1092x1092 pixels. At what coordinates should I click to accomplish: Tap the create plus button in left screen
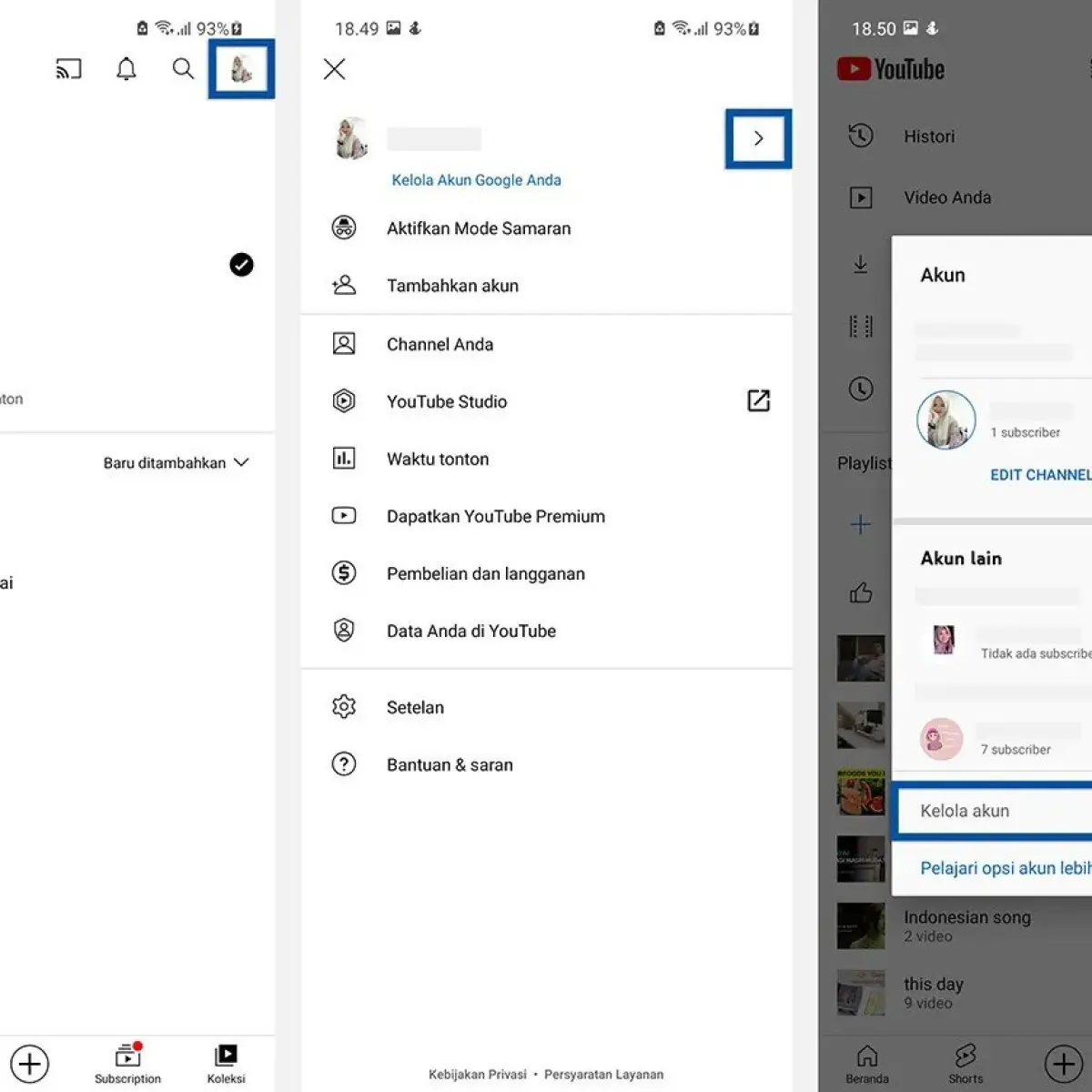pyautogui.click(x=29, y=1064)
